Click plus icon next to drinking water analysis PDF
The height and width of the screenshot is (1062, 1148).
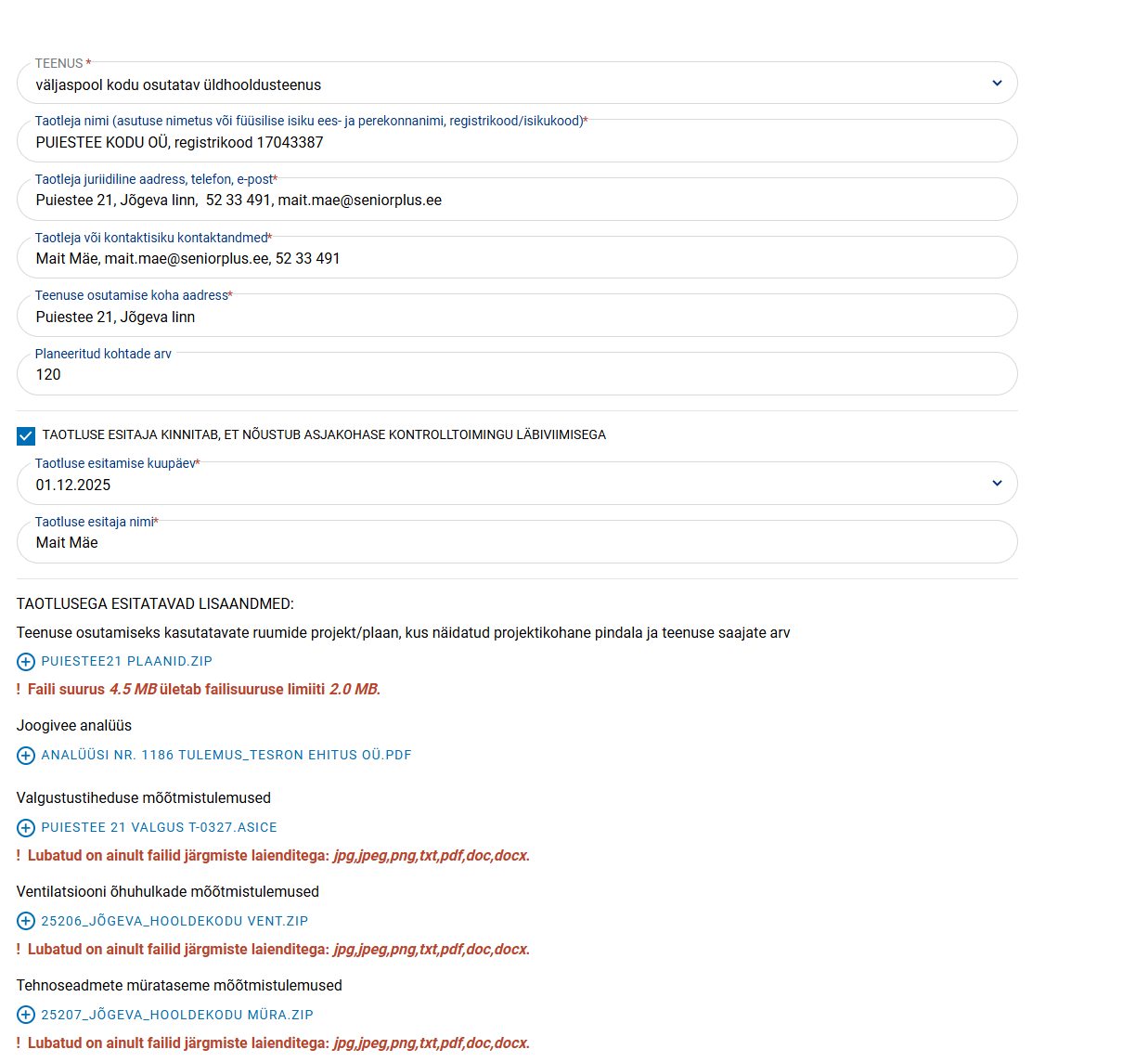(26, 756)
